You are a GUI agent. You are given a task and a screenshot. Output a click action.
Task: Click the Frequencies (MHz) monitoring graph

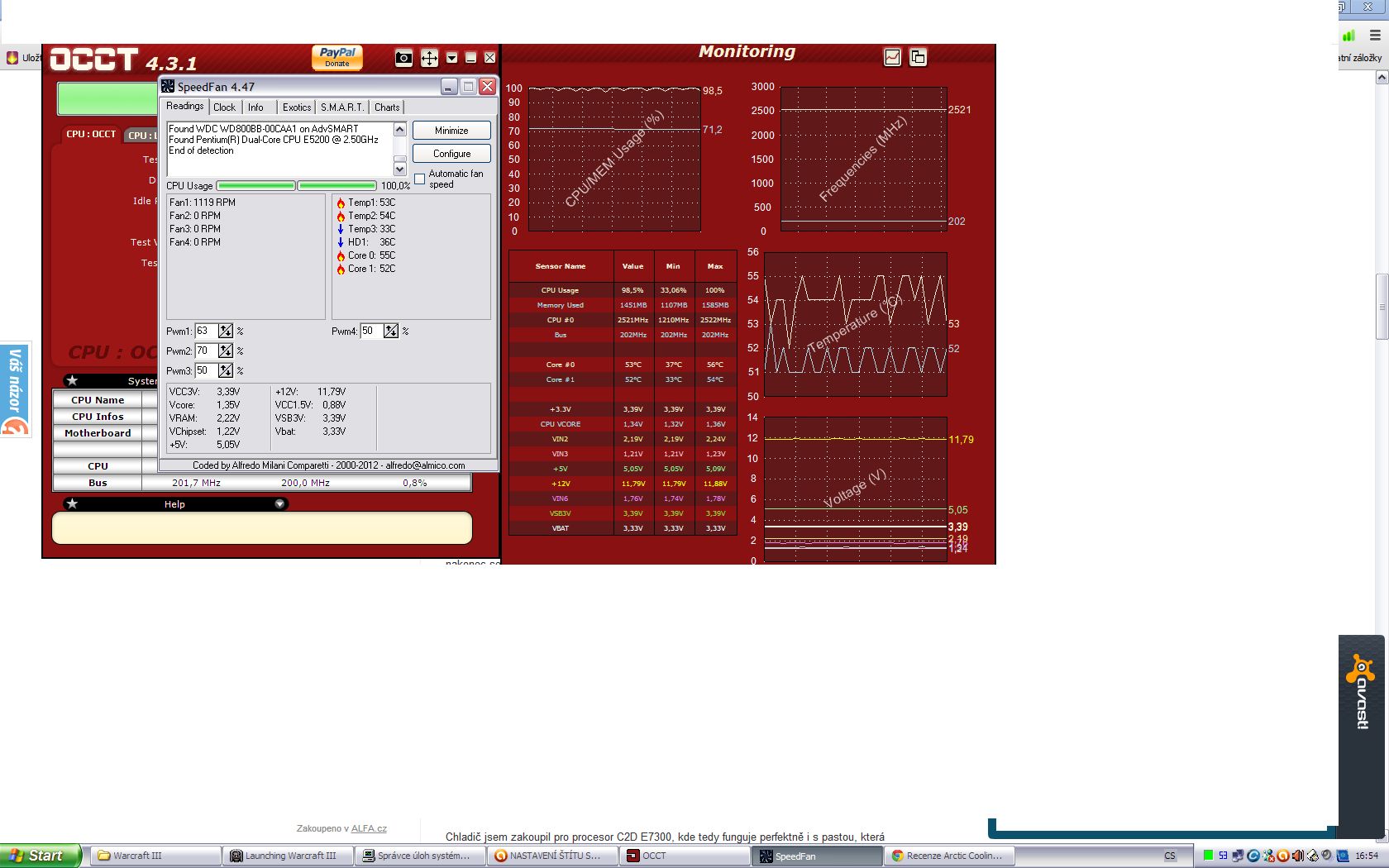863,159
